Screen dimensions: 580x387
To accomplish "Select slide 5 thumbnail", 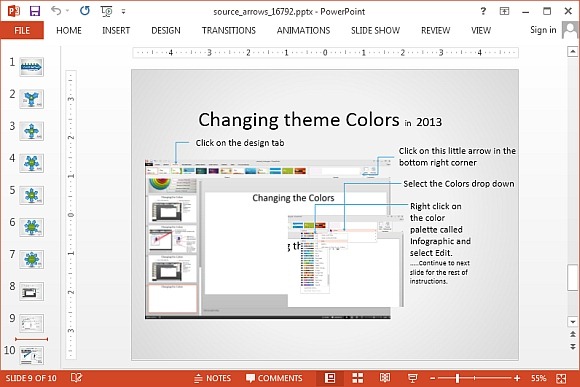I will 31,195.
